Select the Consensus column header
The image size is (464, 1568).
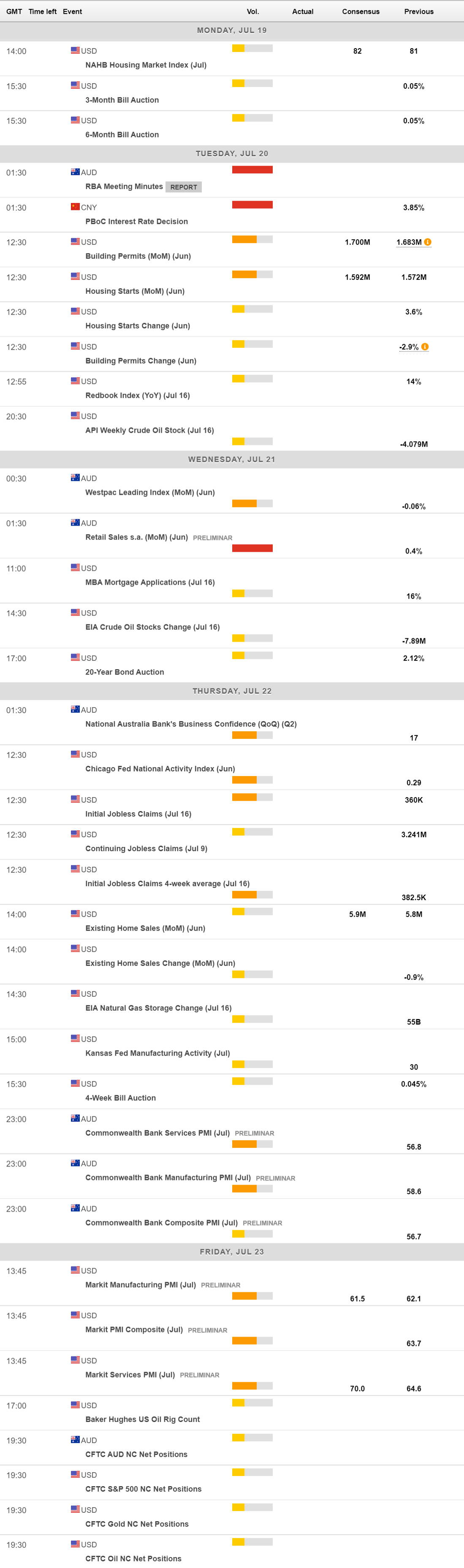coord(361,11)
